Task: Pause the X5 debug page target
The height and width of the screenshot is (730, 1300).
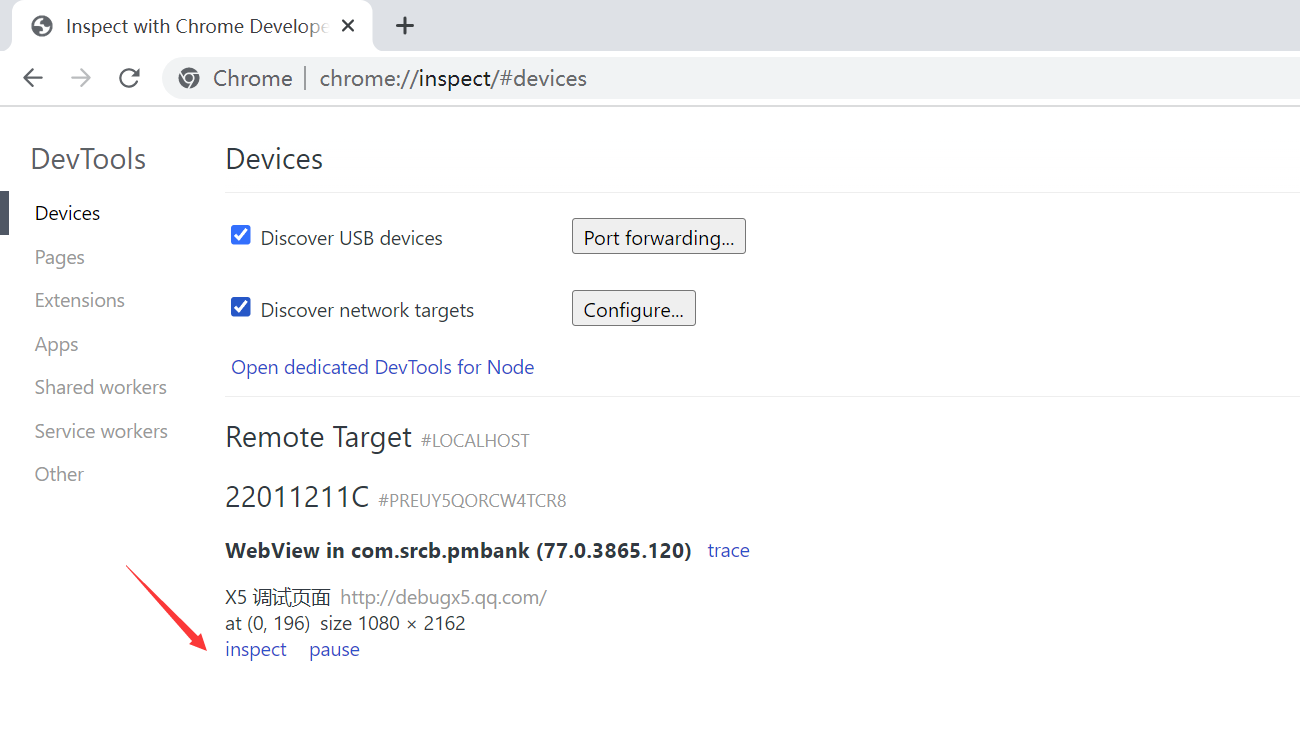Action: click(334, 650)
